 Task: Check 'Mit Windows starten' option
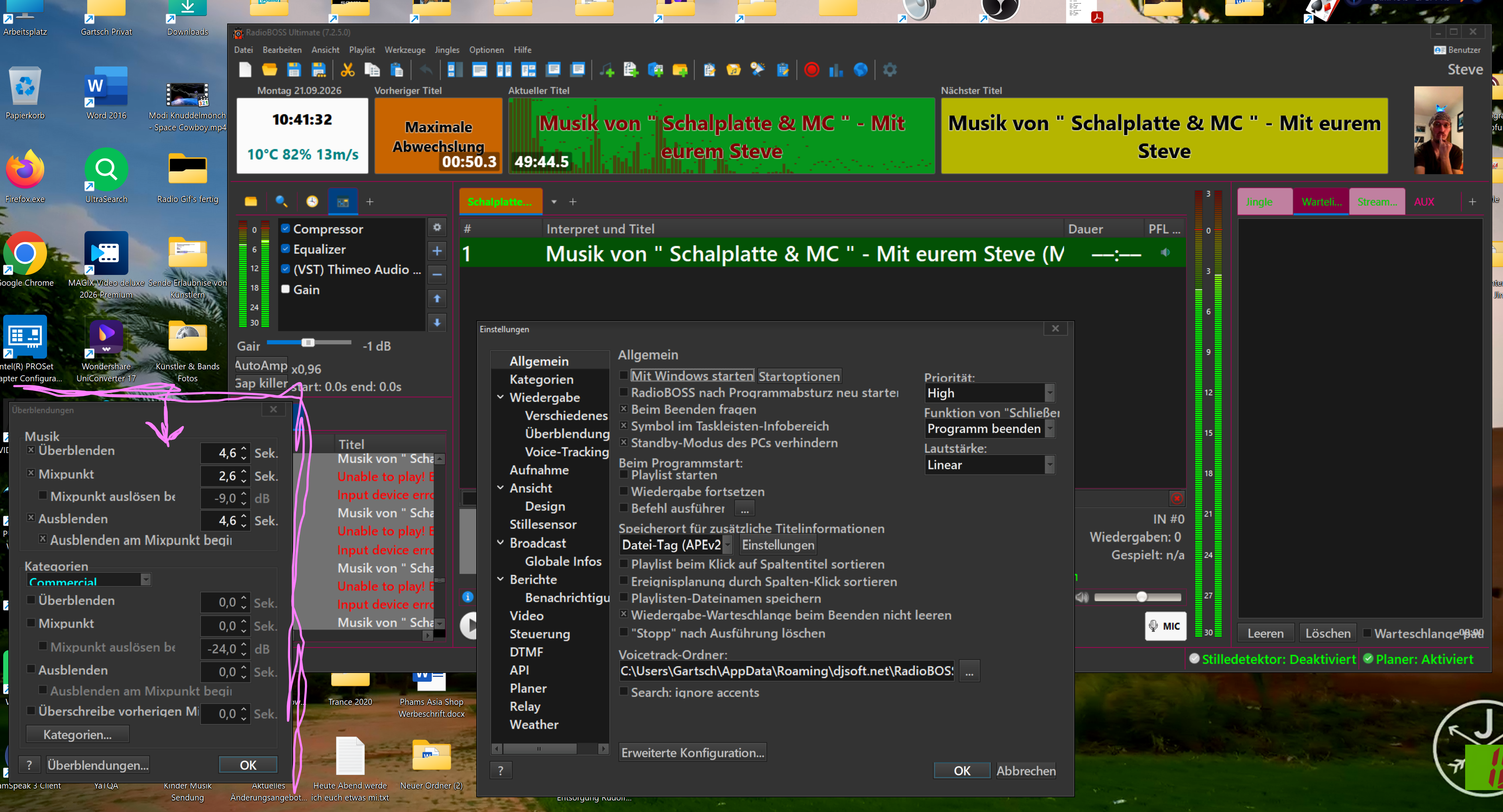click(624, 376)
